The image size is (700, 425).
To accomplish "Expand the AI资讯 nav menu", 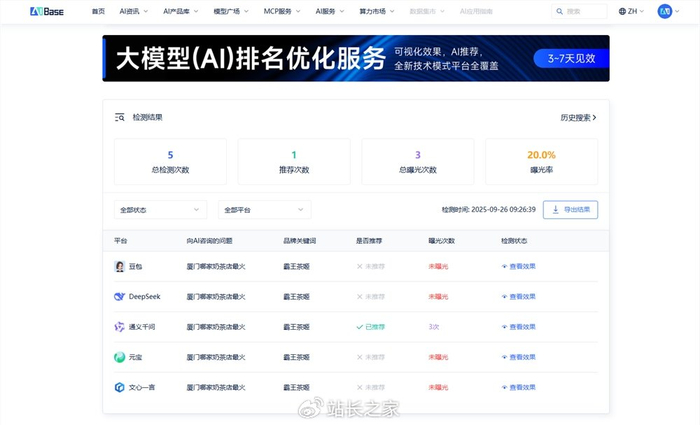I will (133, 11).
